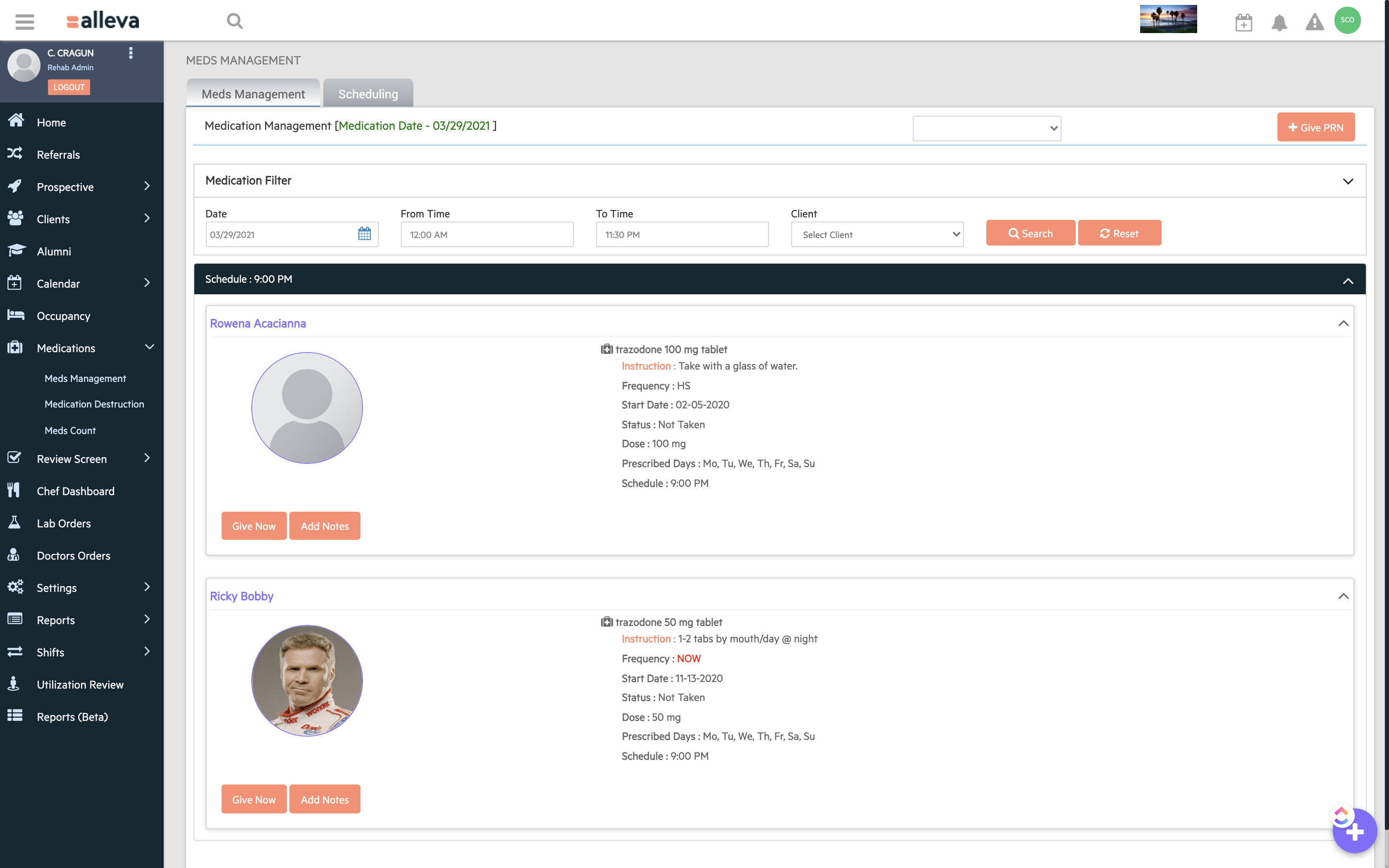Open the Home sidebar icon
The height and width of the screenshot is (868, 1389).
pyautogui.click(x=15, y=122)
